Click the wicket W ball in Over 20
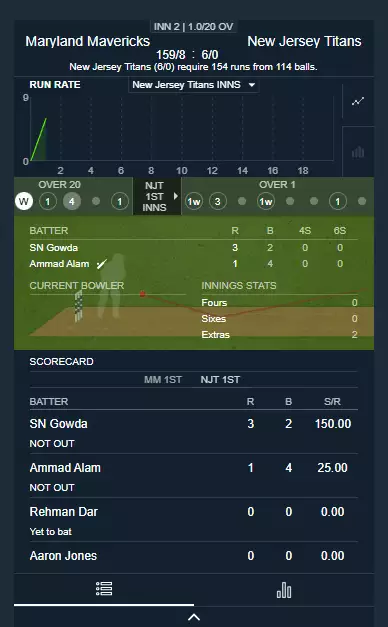This screenshot has width=388, height=627. (24, 201)
